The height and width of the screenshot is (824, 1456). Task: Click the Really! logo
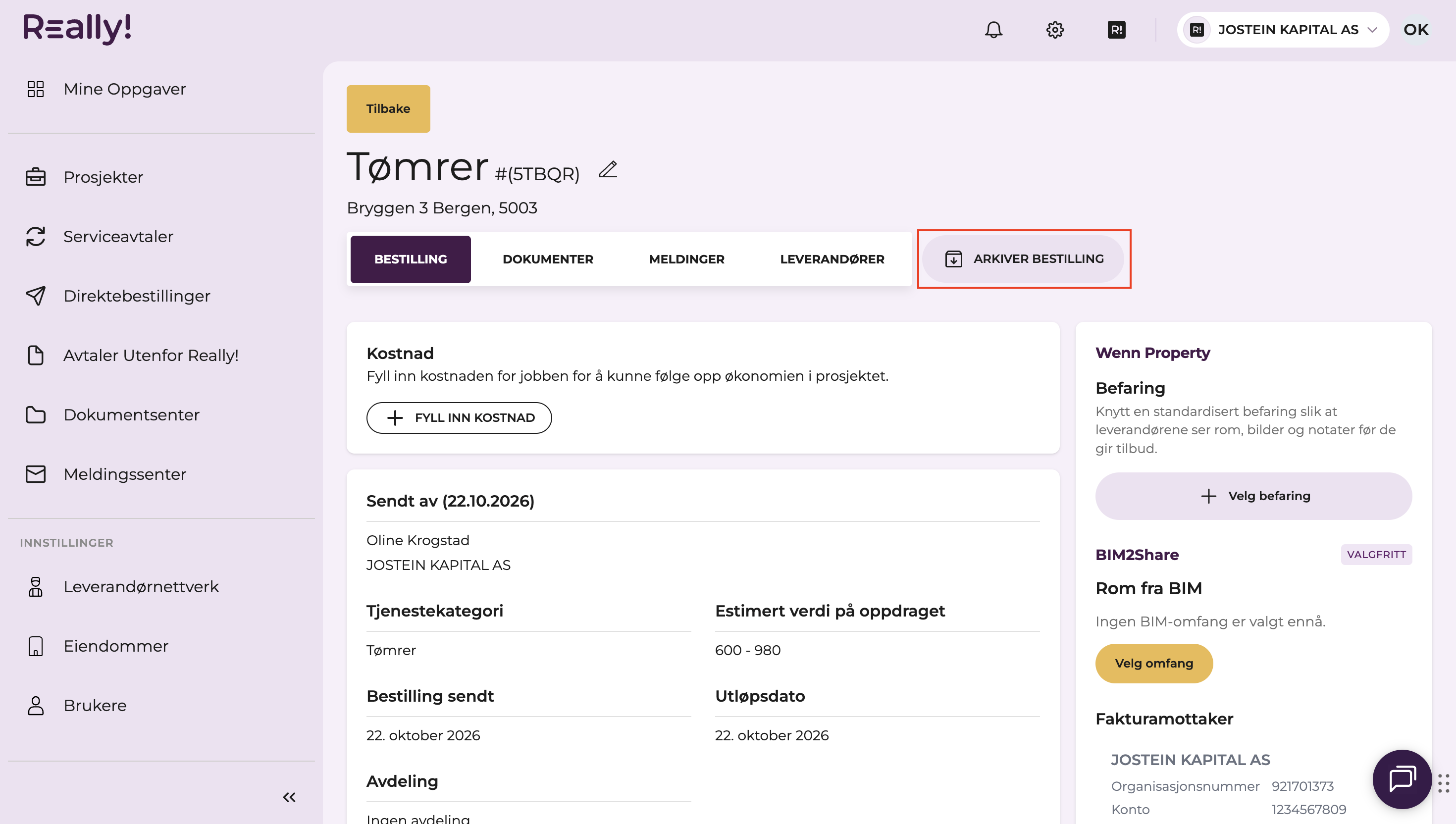78,28
